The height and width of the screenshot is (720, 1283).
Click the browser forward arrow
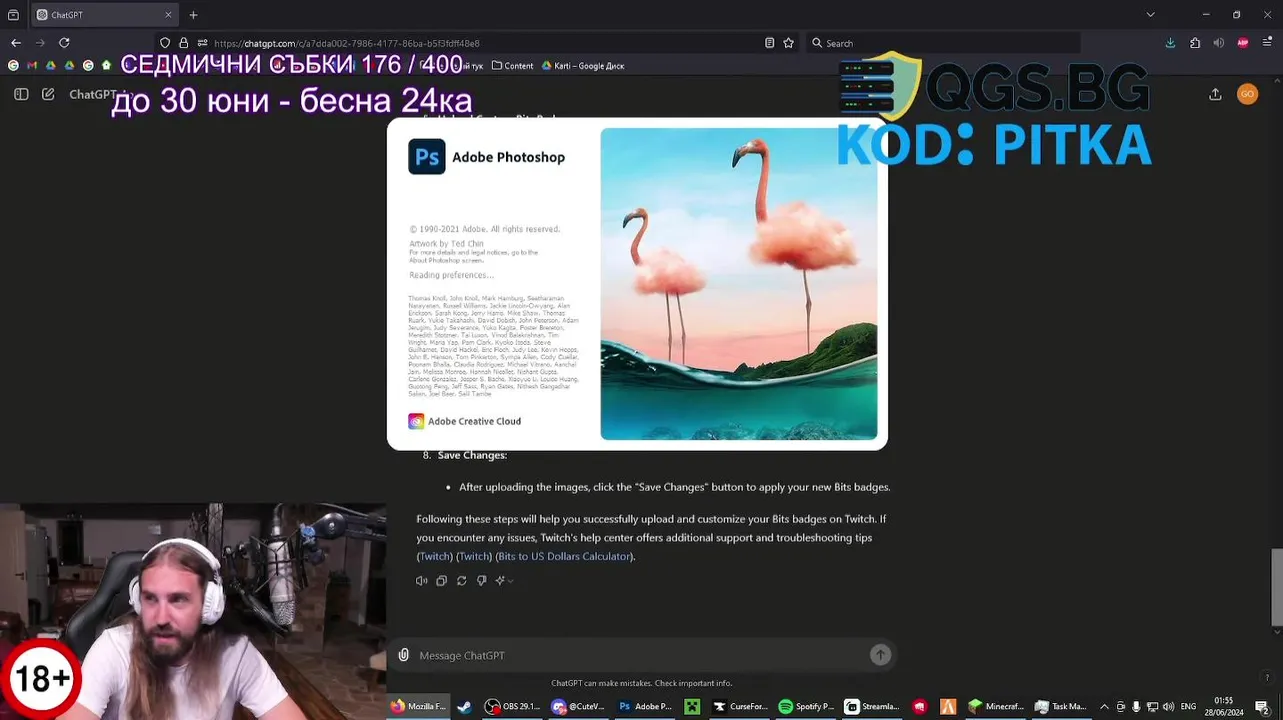tap(40, 43)
